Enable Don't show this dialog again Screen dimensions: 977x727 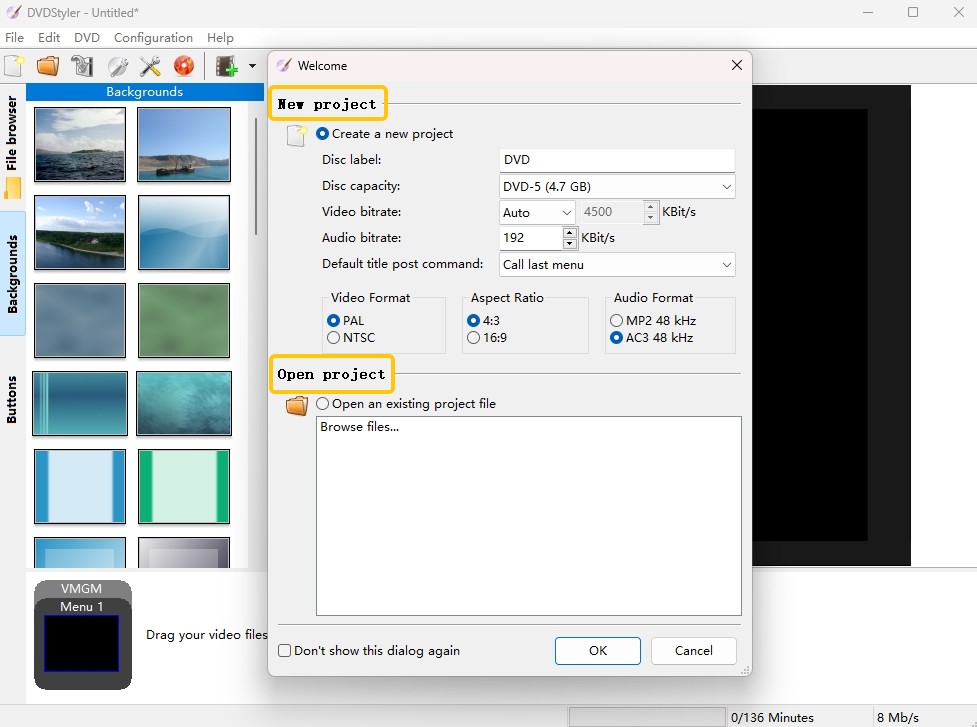pos(284,650)
